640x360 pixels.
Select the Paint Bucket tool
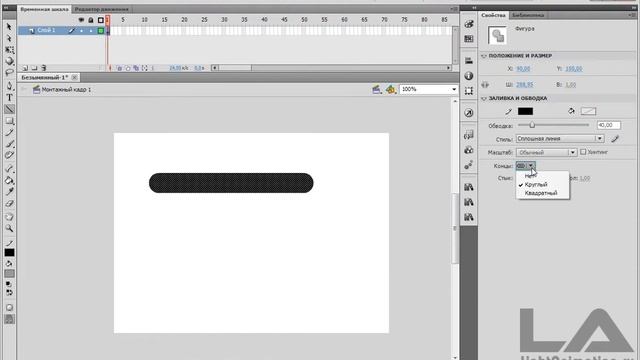pos(9,180)
